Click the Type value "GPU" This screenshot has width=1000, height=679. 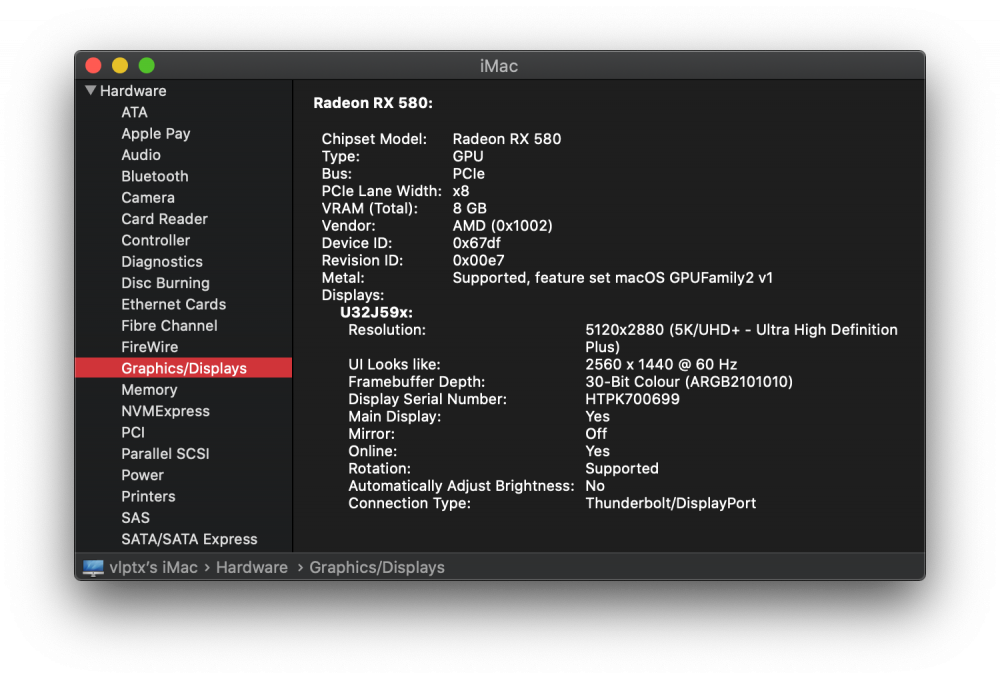click(468, 156)
